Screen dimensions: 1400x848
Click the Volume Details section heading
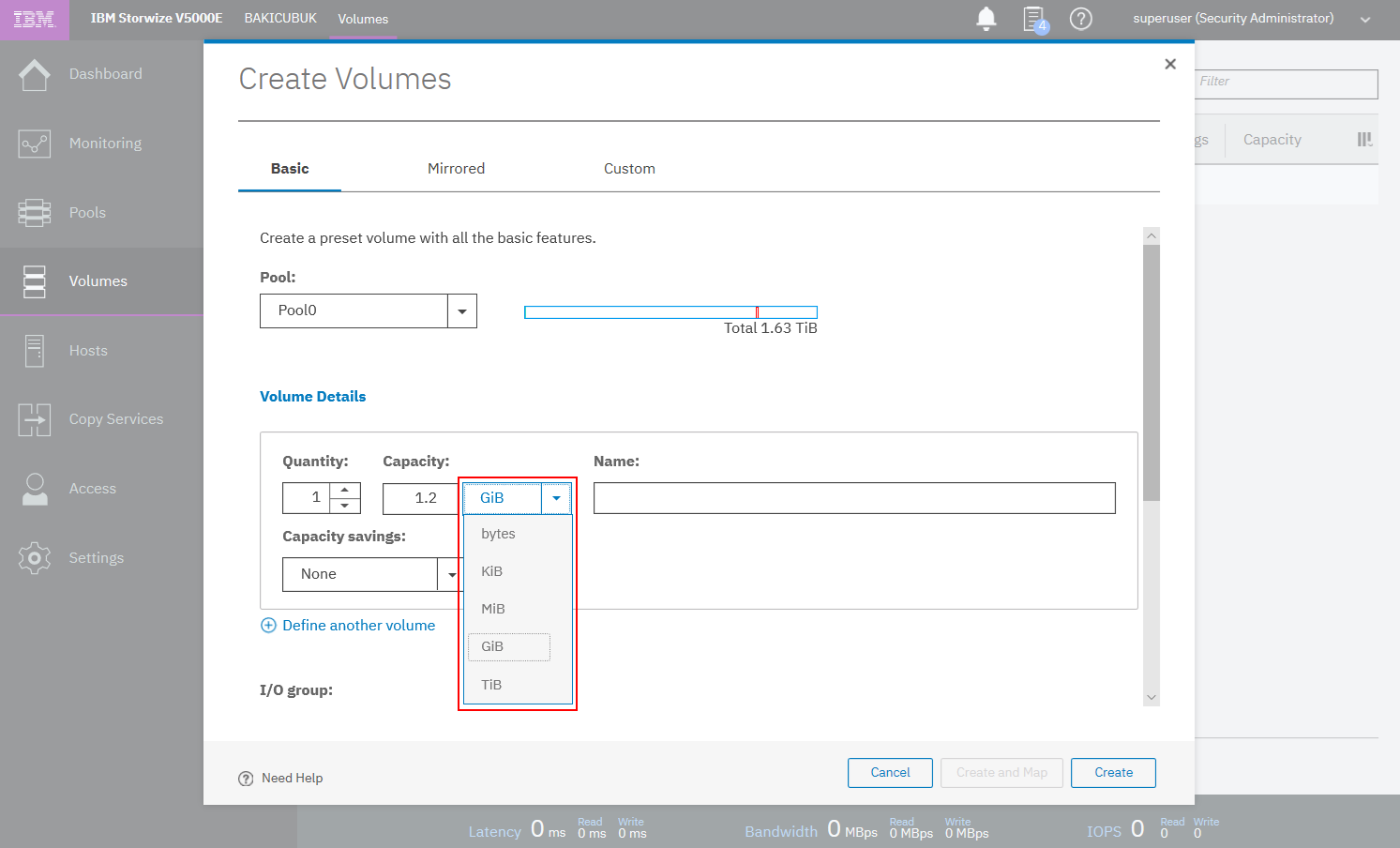point(312,397)
